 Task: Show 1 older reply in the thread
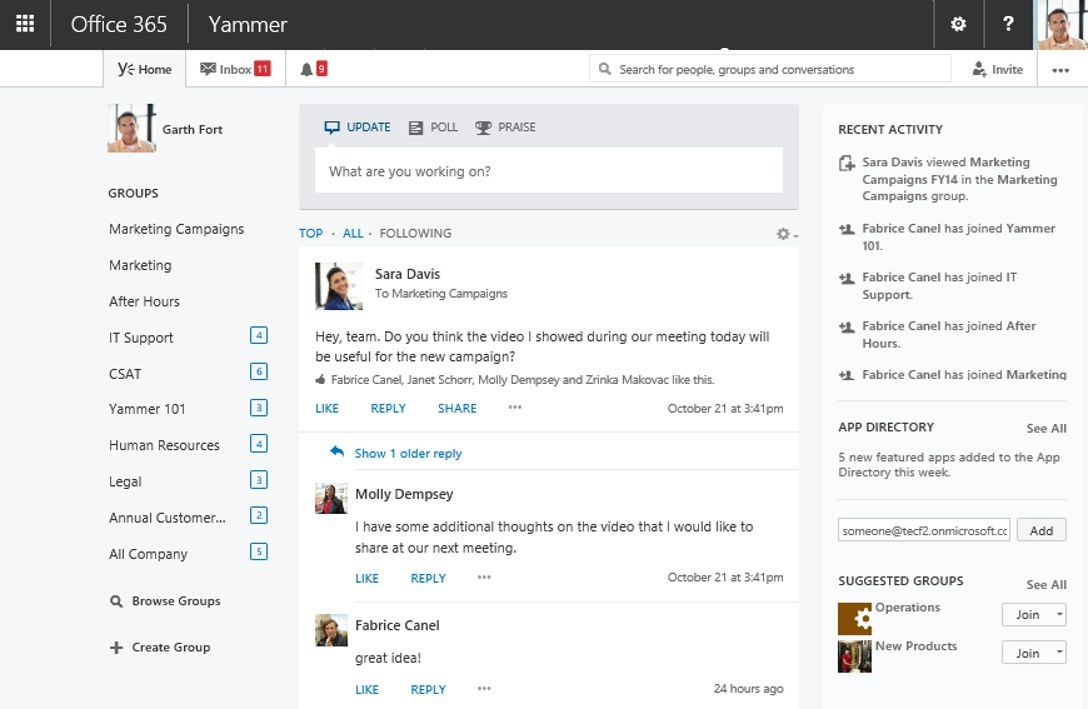pos(408,453)
